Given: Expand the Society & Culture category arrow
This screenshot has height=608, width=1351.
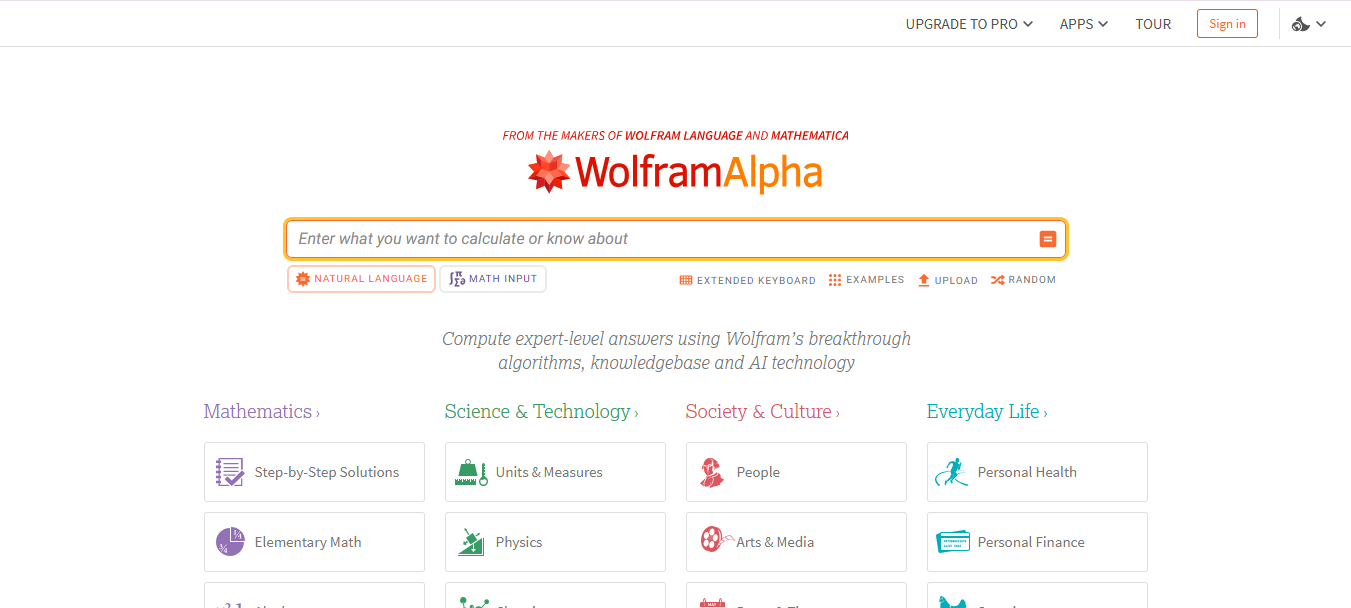Looking at the screenshot, I should [837, 413].
